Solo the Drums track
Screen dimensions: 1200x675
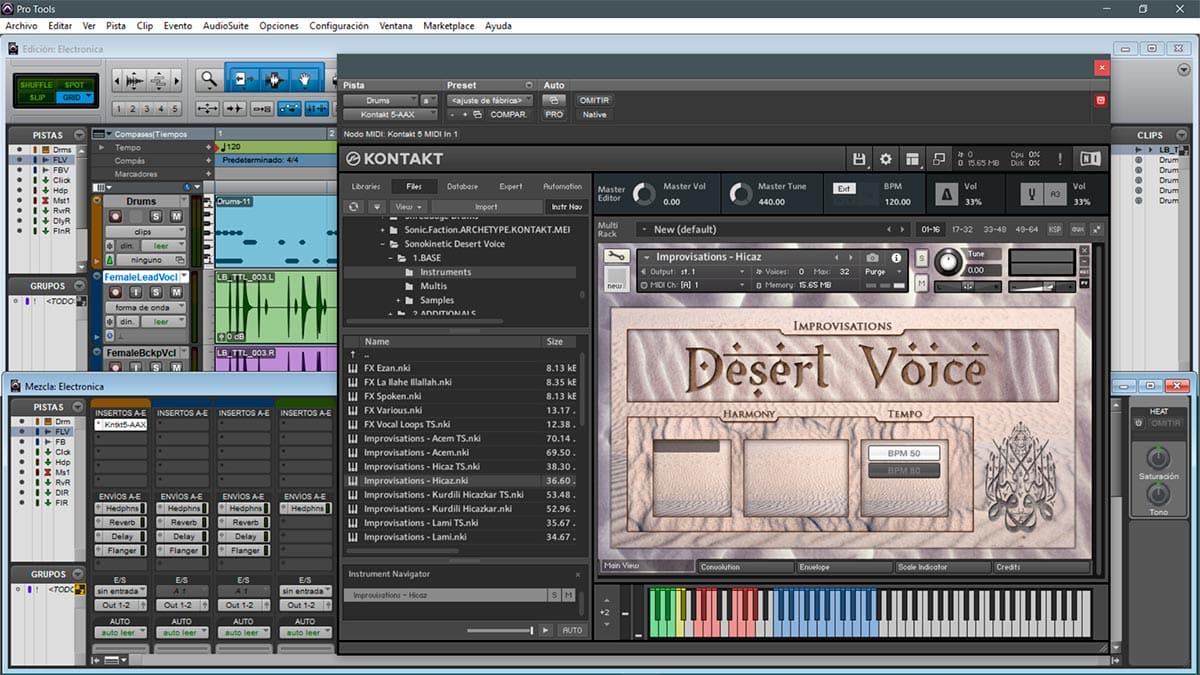[x=157, y=217]
